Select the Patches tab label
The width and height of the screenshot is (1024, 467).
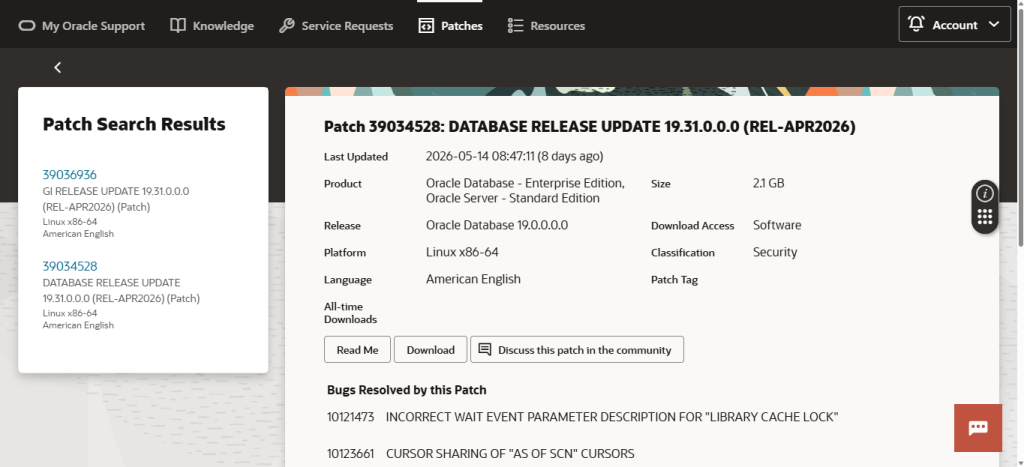462,26
